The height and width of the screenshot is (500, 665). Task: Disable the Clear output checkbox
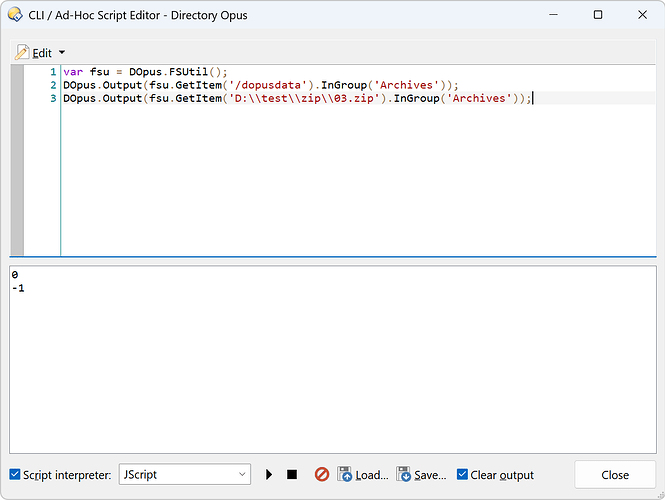[462, 475]
